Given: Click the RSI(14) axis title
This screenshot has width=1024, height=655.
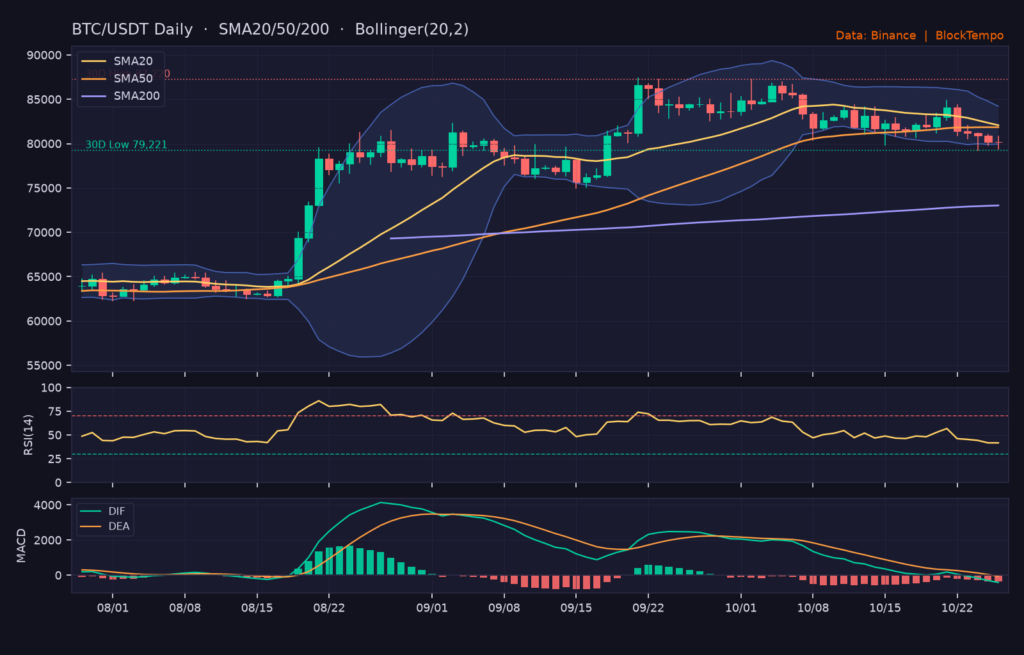Looking at the screenshot, I should [28, 435].
